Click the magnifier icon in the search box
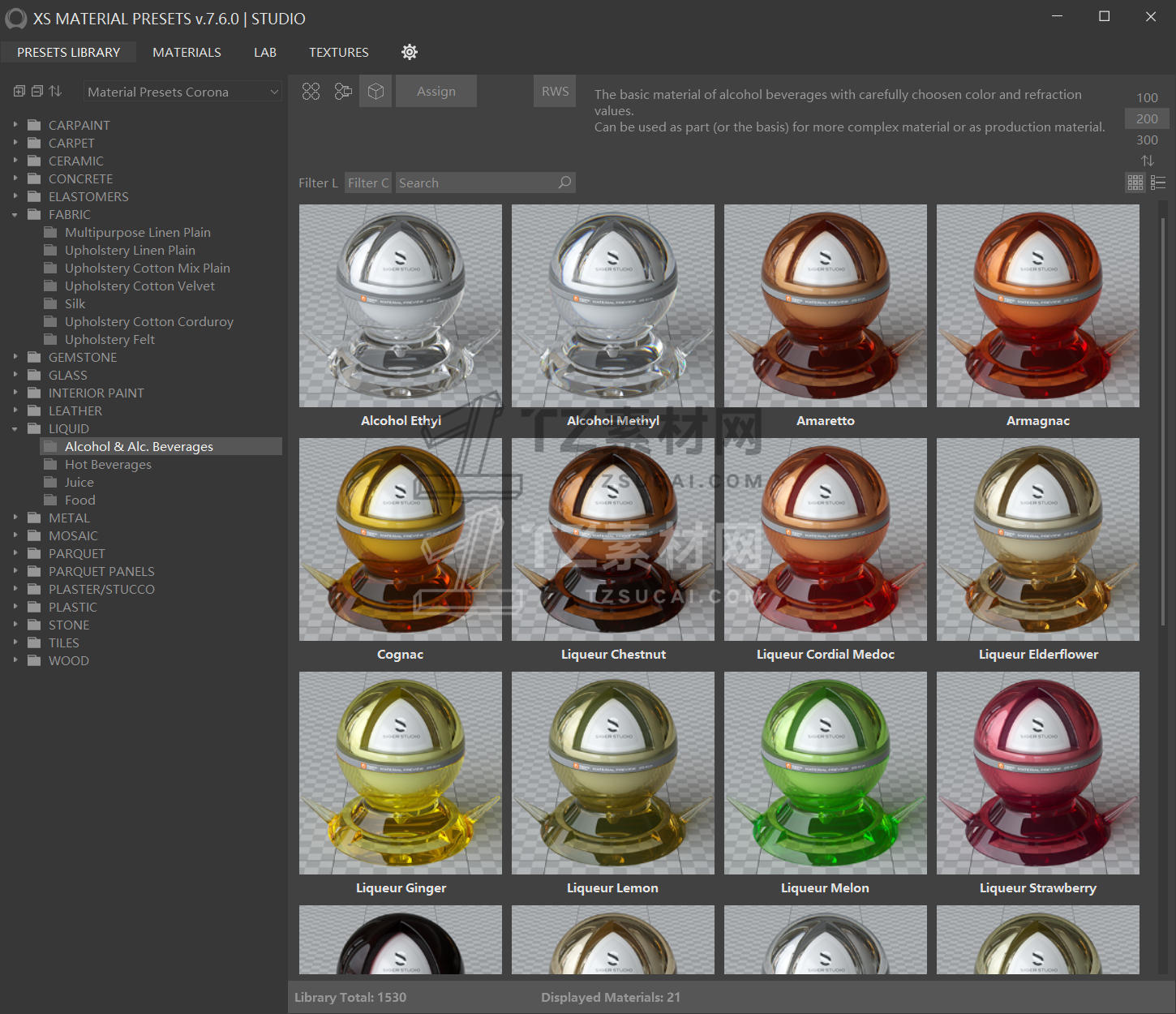 pos(564,183)
